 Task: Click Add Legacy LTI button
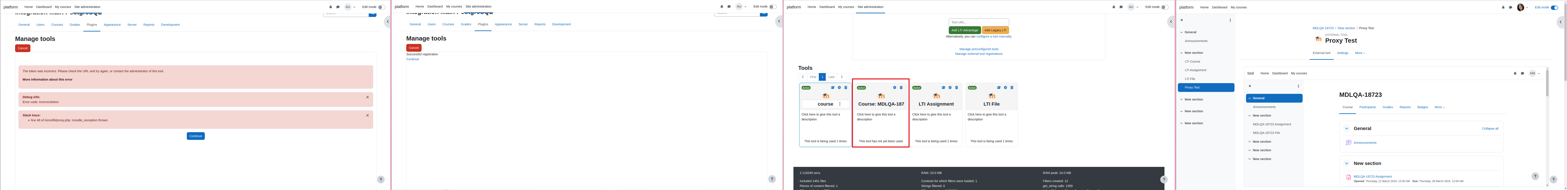tap(995, 30)
